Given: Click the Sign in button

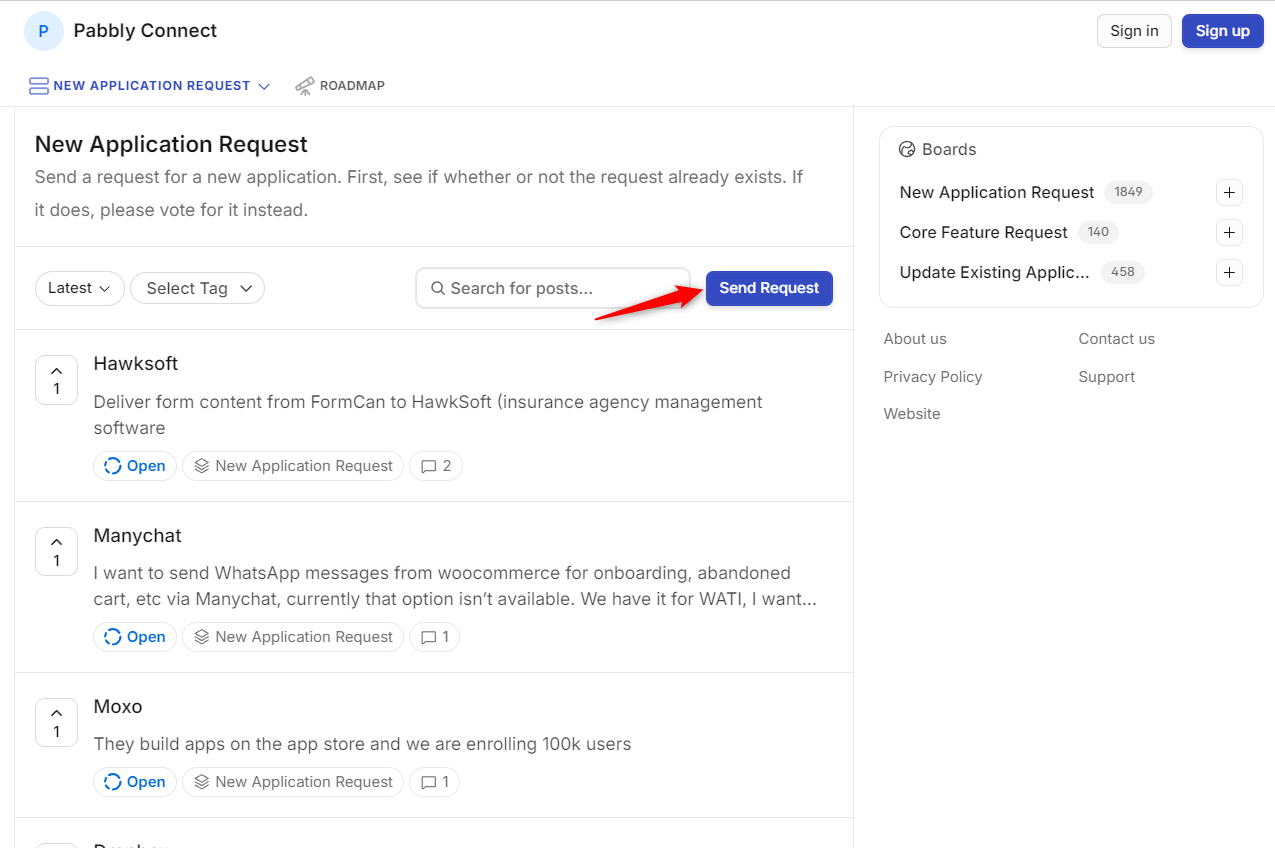Looking at the screenshot, I should coord(1134,31).
